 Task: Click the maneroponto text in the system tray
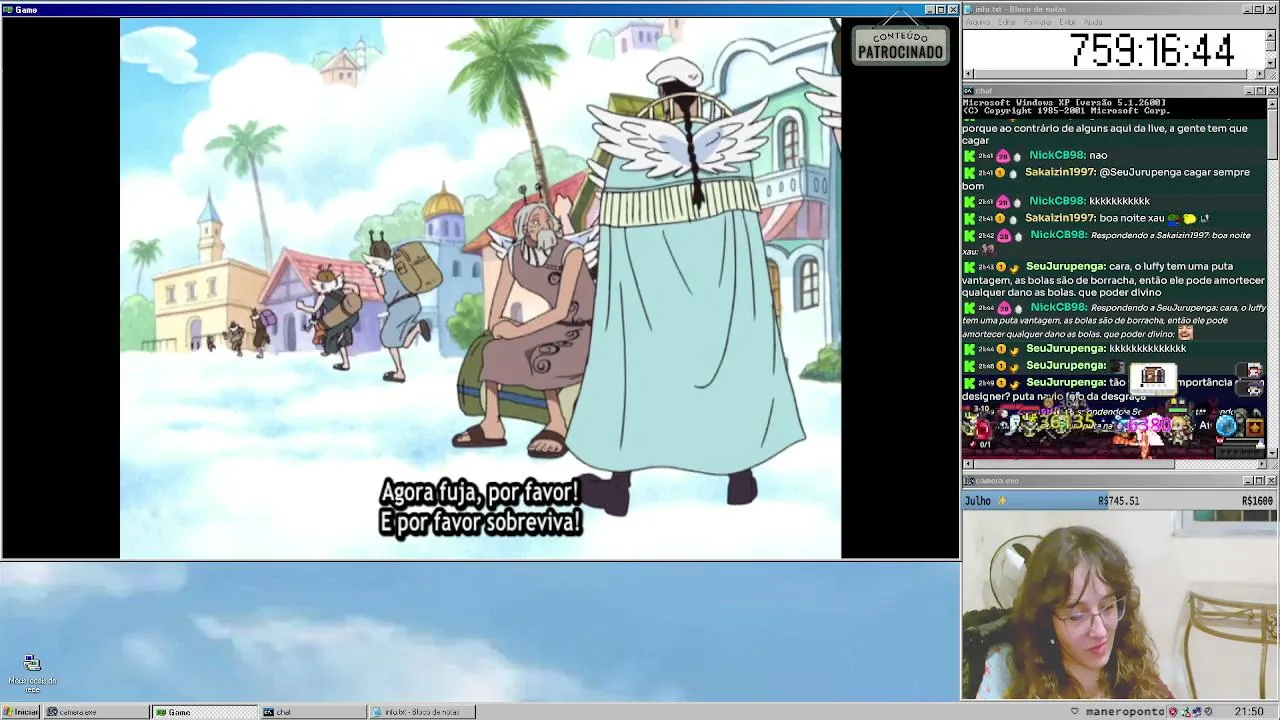[x=1125, y=712]
